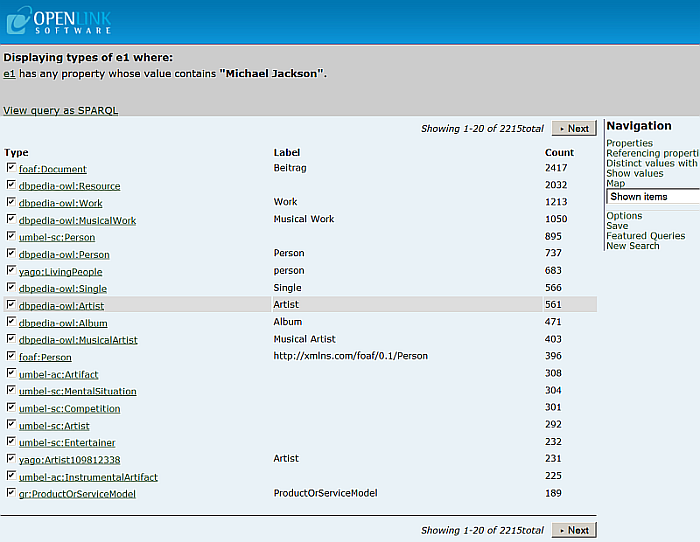Open Options in Navigation

624,216
